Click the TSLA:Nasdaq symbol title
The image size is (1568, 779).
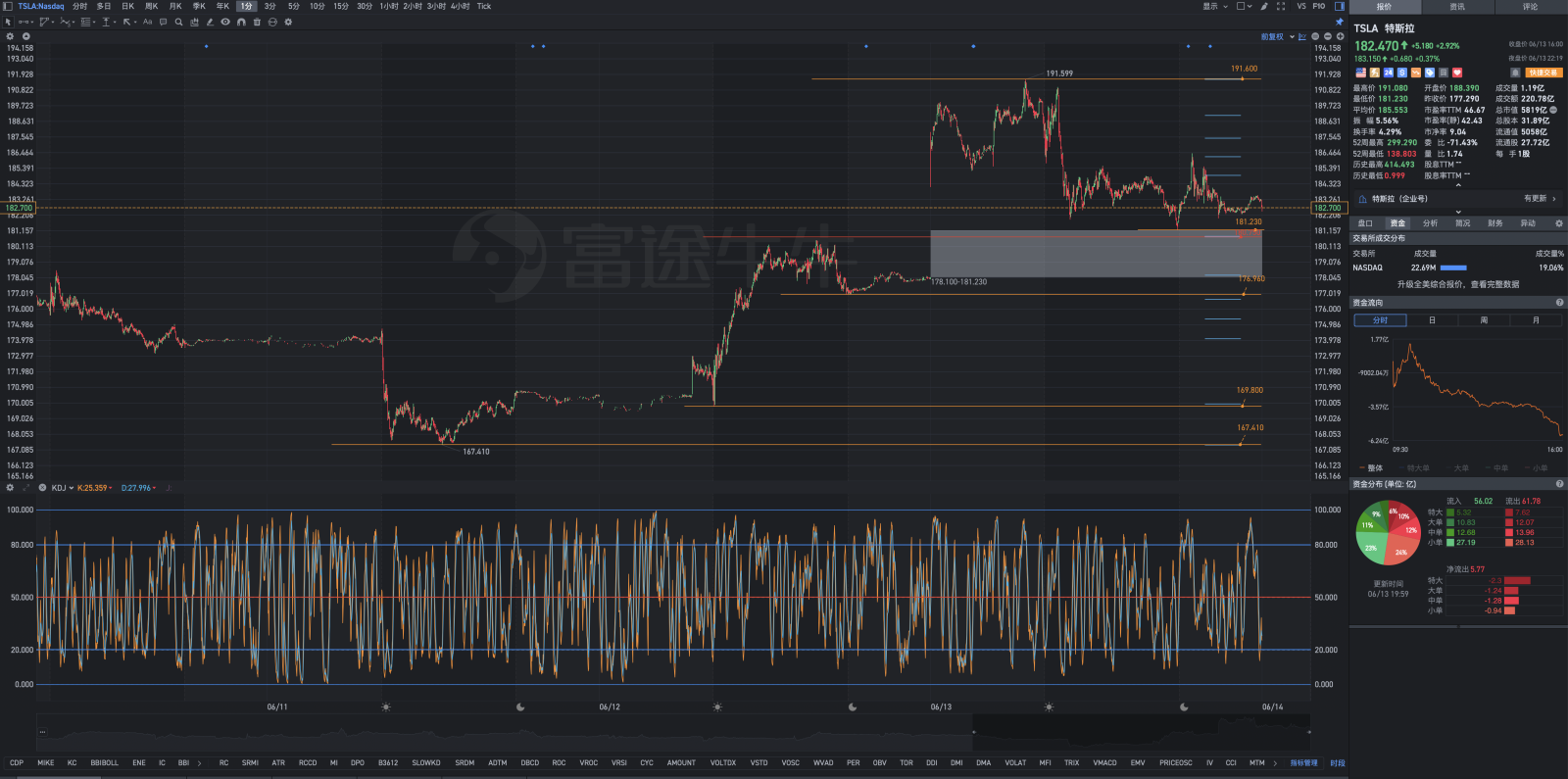coord(41,6)
